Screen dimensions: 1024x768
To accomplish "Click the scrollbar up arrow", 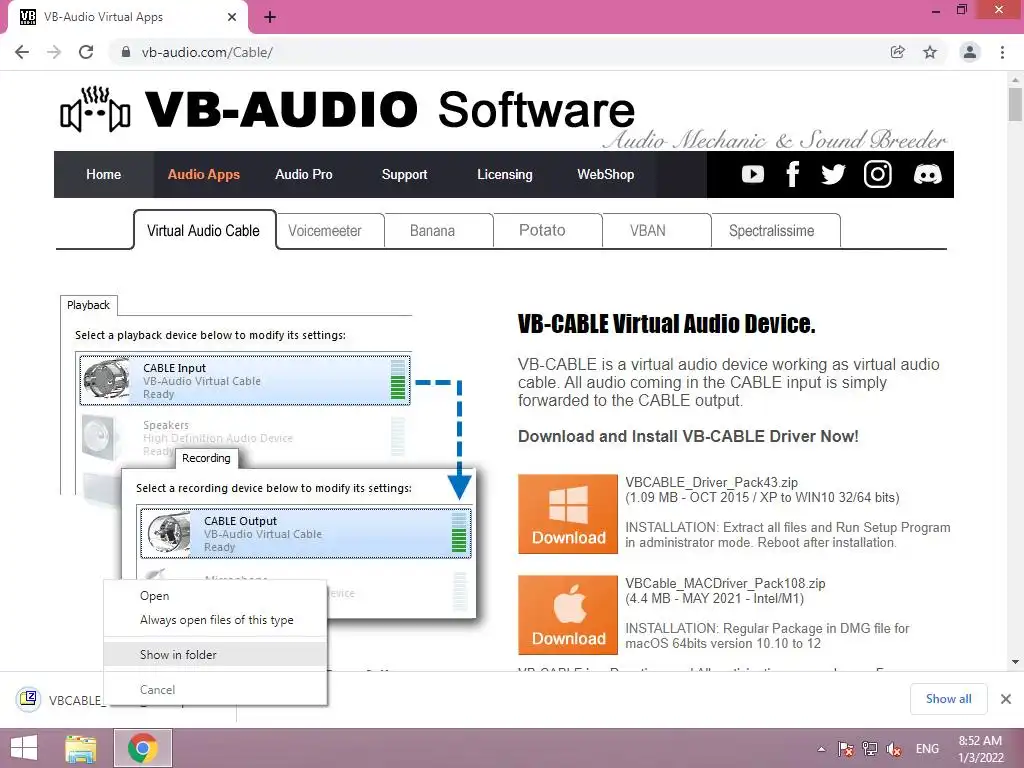I will 1015,78.
